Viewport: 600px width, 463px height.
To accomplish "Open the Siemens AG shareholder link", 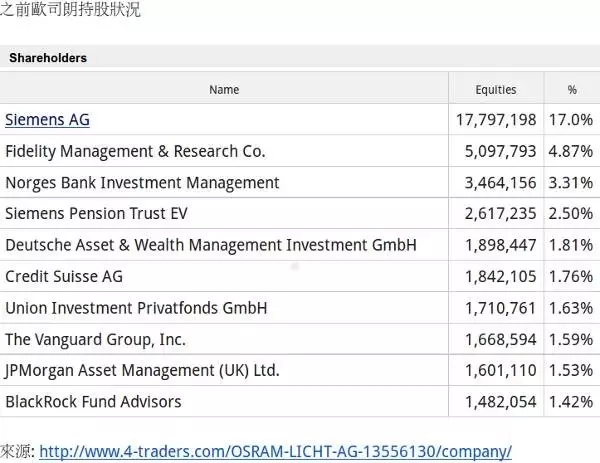I will click(x=47, y=120).
